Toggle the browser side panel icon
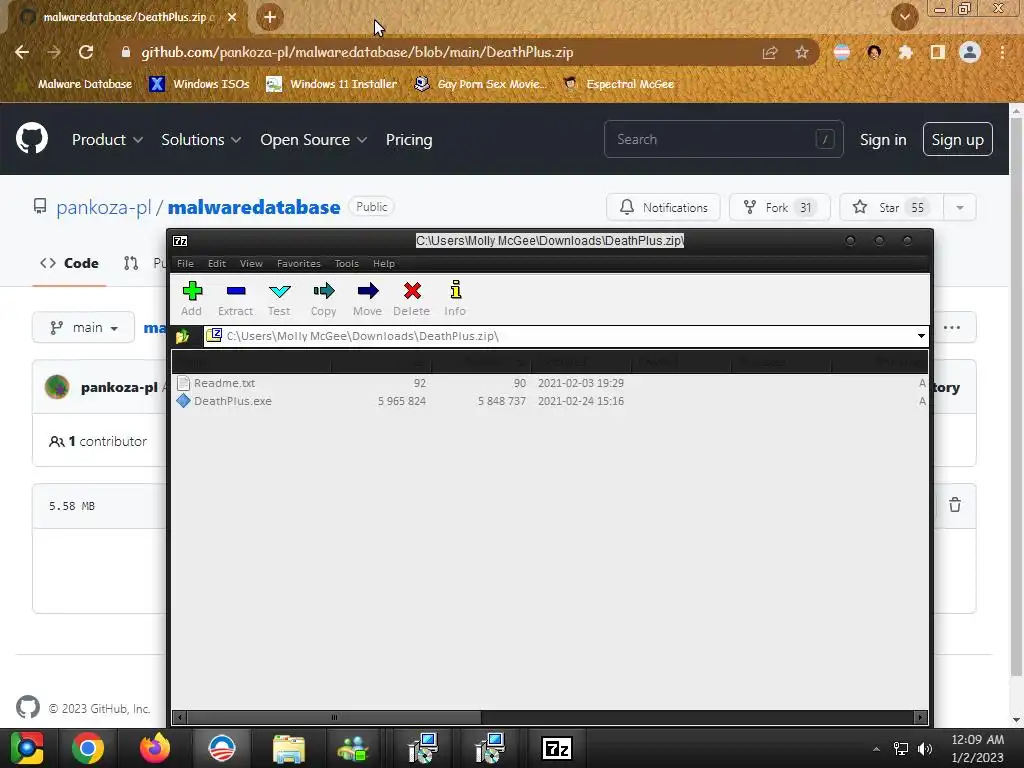The width and height of the screenshot is (1024, 768). point(938,52)
